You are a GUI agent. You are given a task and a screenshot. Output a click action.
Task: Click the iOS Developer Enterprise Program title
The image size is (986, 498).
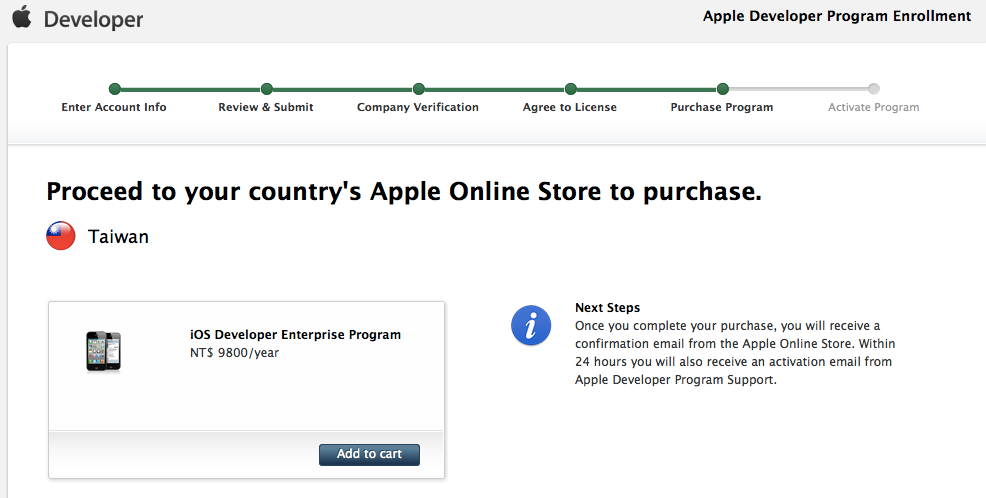point(296,335)
